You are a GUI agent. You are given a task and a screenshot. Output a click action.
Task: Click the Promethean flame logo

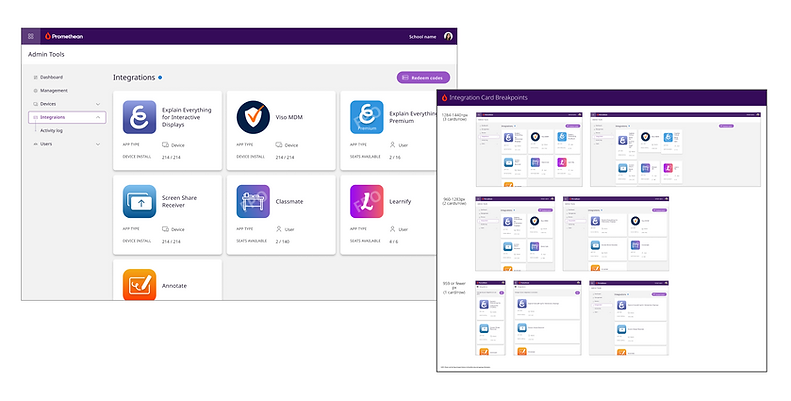tap(48, 36)
